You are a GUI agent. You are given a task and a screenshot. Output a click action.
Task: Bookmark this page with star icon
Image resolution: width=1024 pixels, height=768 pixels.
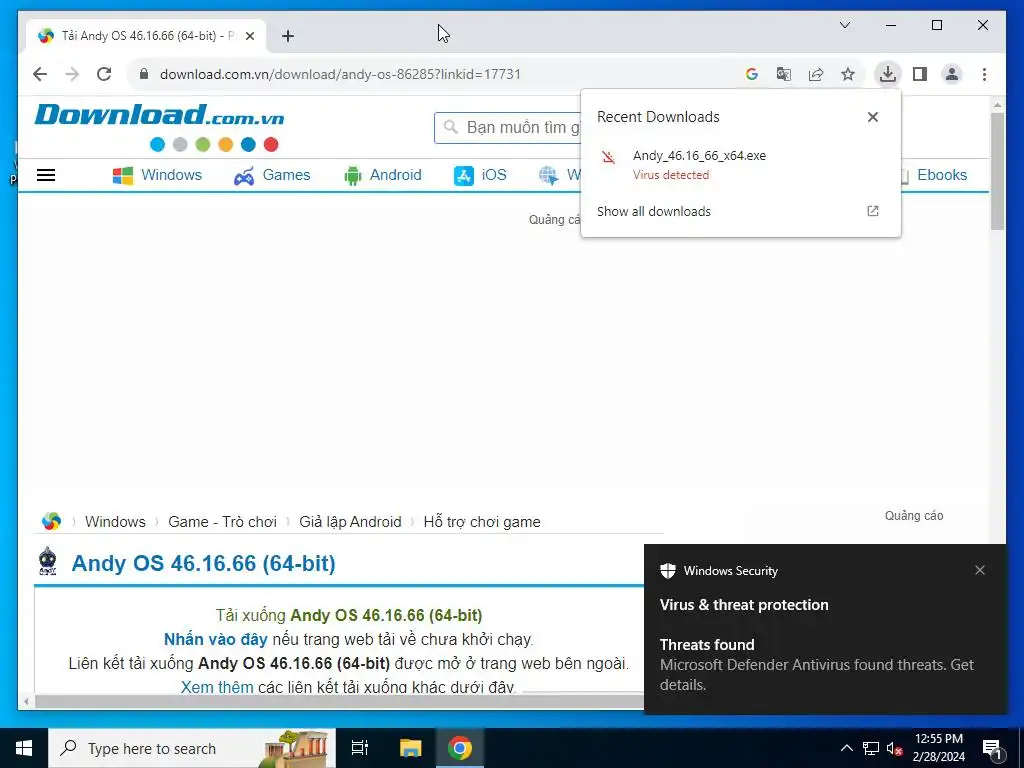[848, 74]
